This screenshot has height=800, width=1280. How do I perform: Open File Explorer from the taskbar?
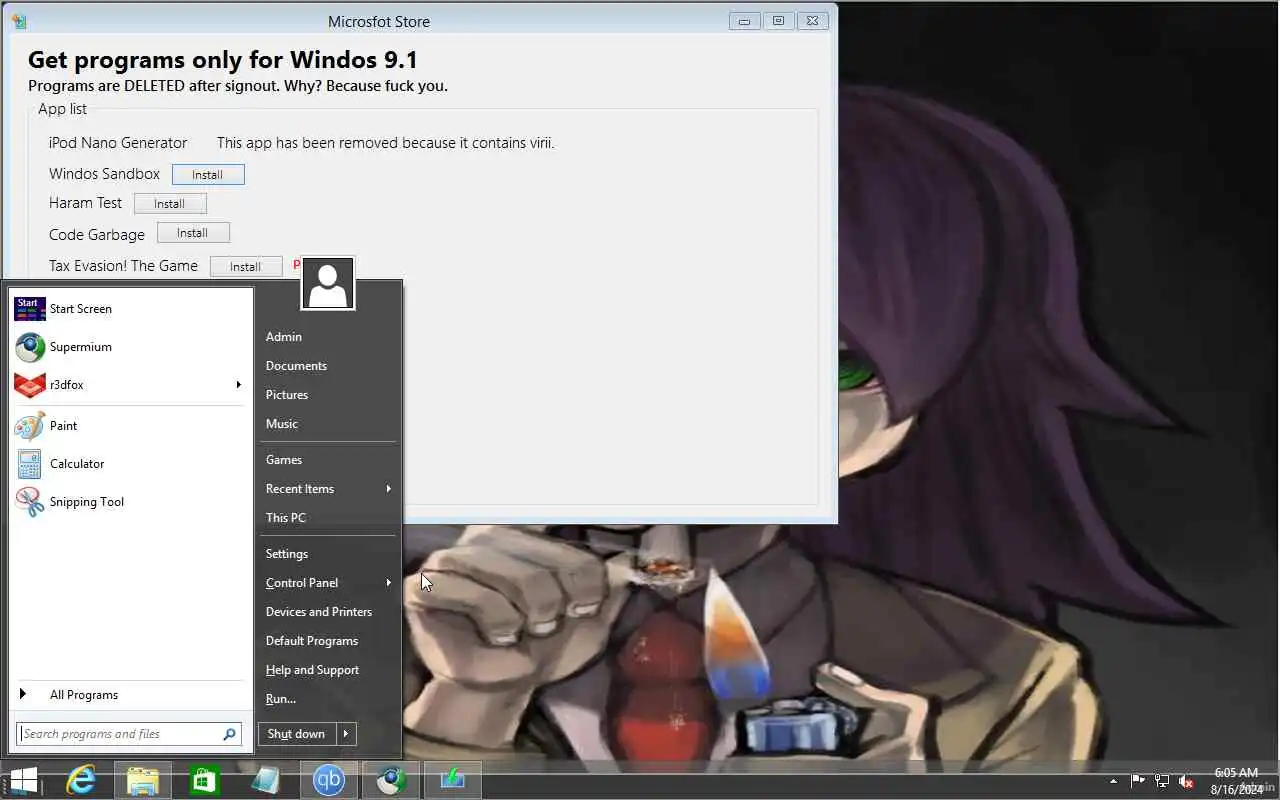(x=143, y=780)
